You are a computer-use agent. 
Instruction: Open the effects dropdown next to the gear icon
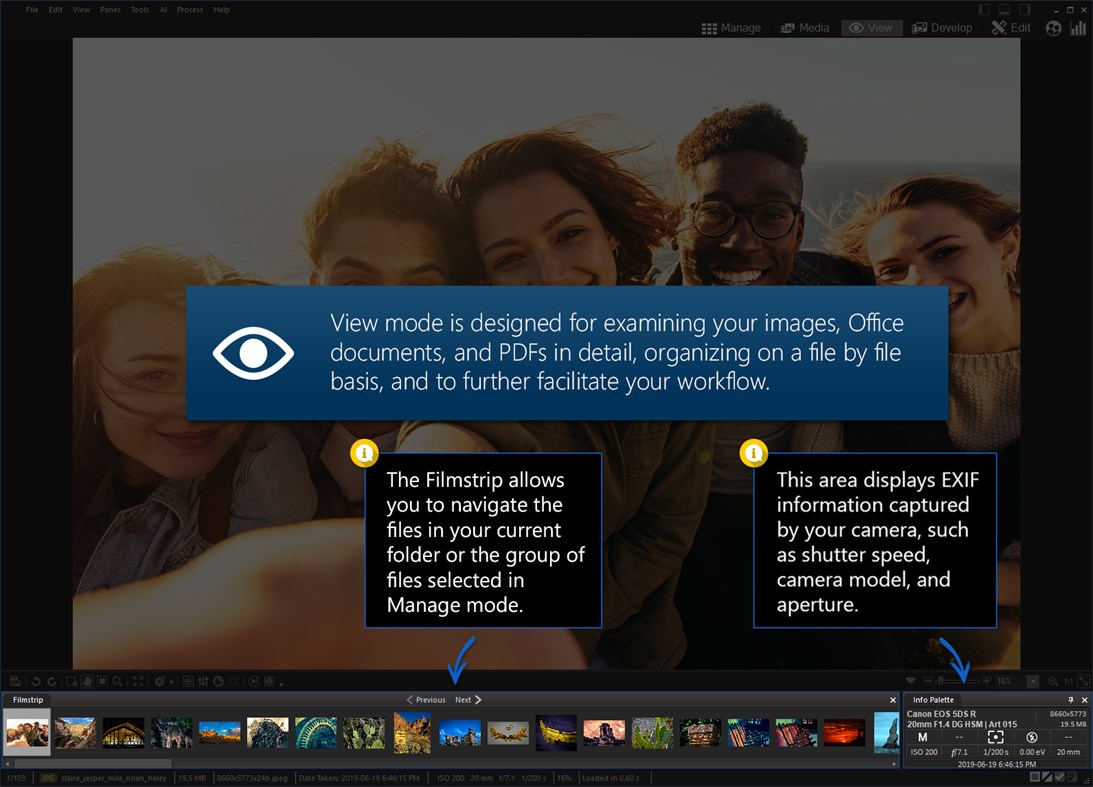point(172,680)
